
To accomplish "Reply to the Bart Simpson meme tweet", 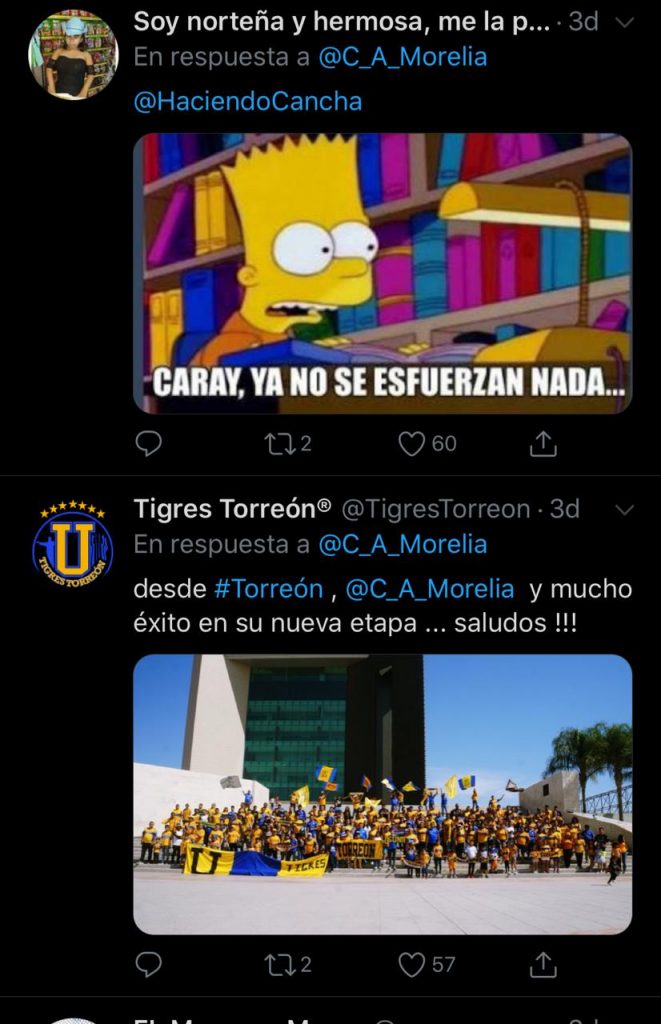I will pos(148,444).
